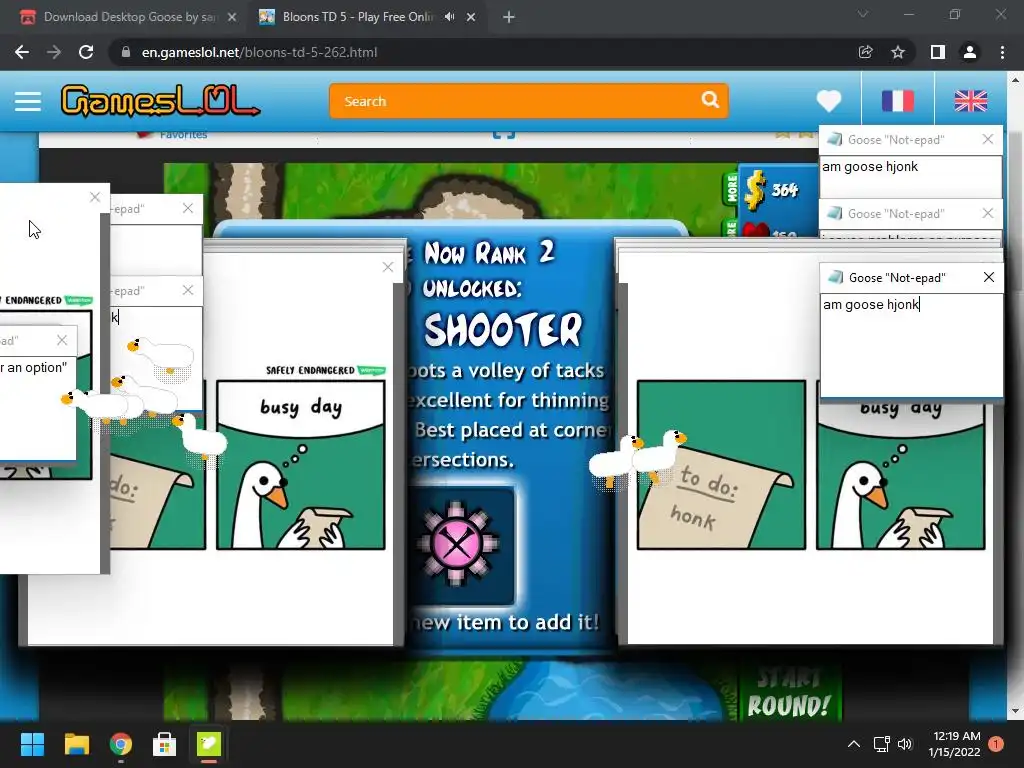This screenshot has height=768, width=1024.
Task: Click the page scrollbar down arrow
Action: [x=1015, y=711]
